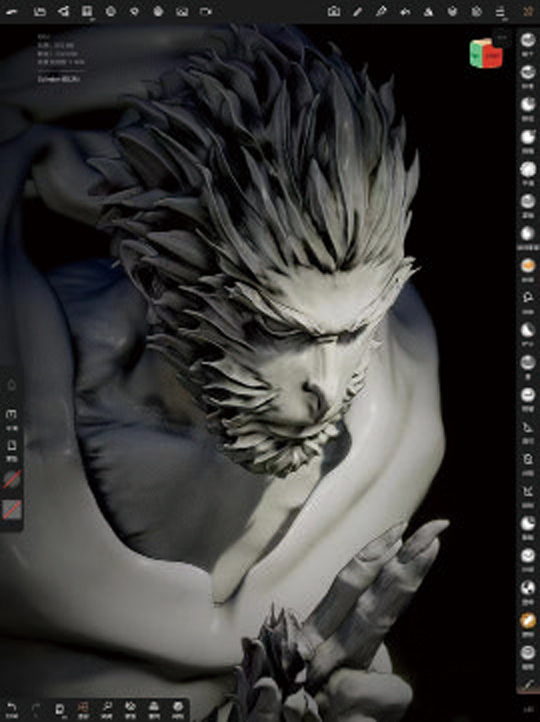This screenshot has height=722, width=540.
Task: Toggle the disabled circle falloff with red slash
Action: click(12, 479)
